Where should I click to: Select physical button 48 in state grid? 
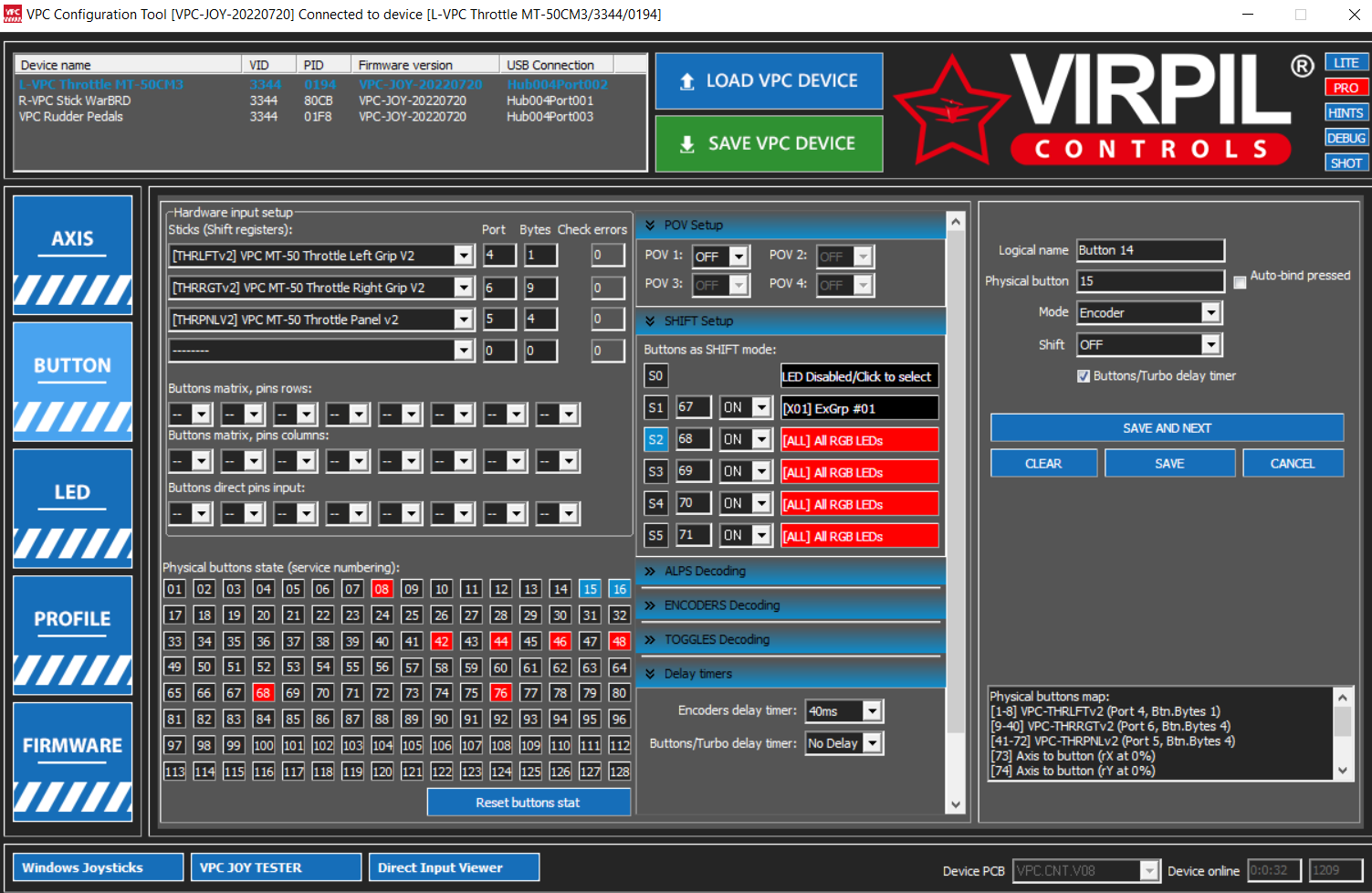(x=620, y=642)
